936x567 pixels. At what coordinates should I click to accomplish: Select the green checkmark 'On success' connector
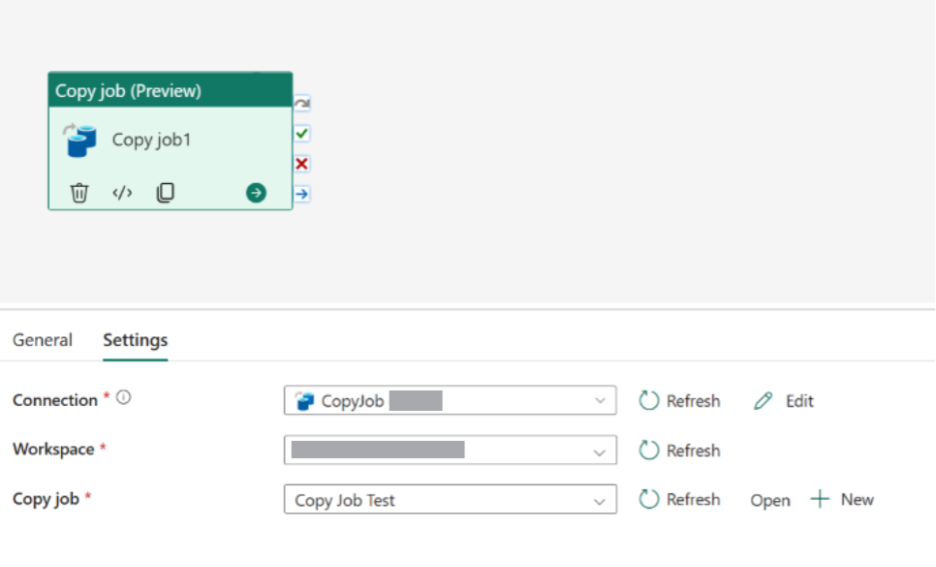pyautogui.click(x=302, y=133)
